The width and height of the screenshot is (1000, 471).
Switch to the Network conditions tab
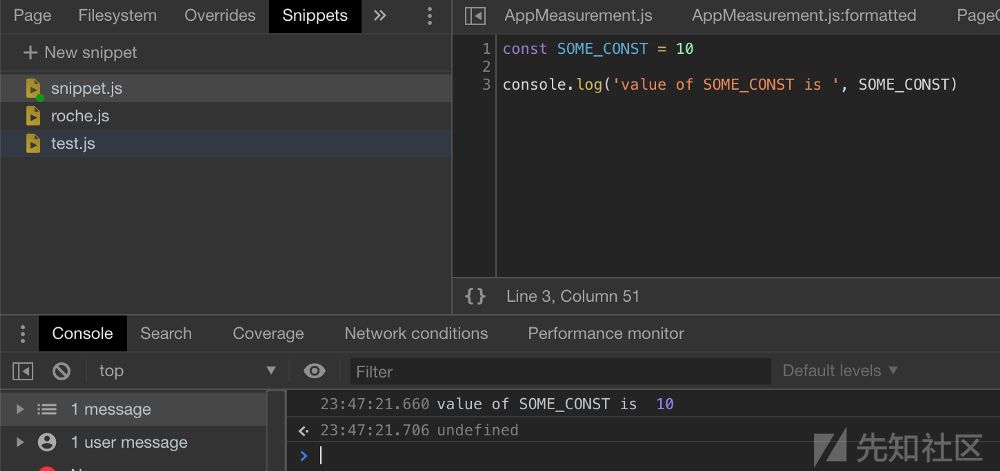tap(416, 334)
